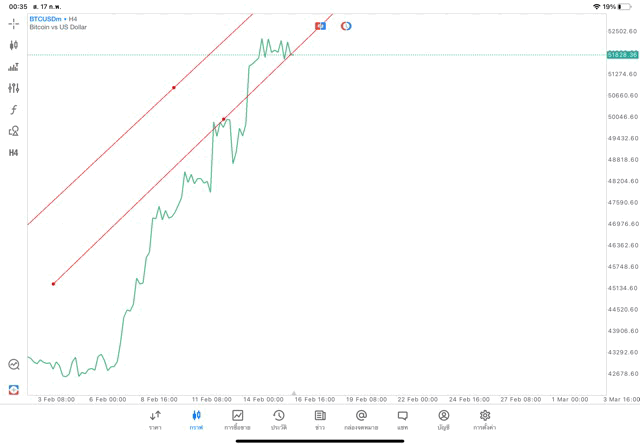Open the Mailbox @ tab
This screenshot has height=447, width=640.
pyautogui.click(x=361, y=419)
